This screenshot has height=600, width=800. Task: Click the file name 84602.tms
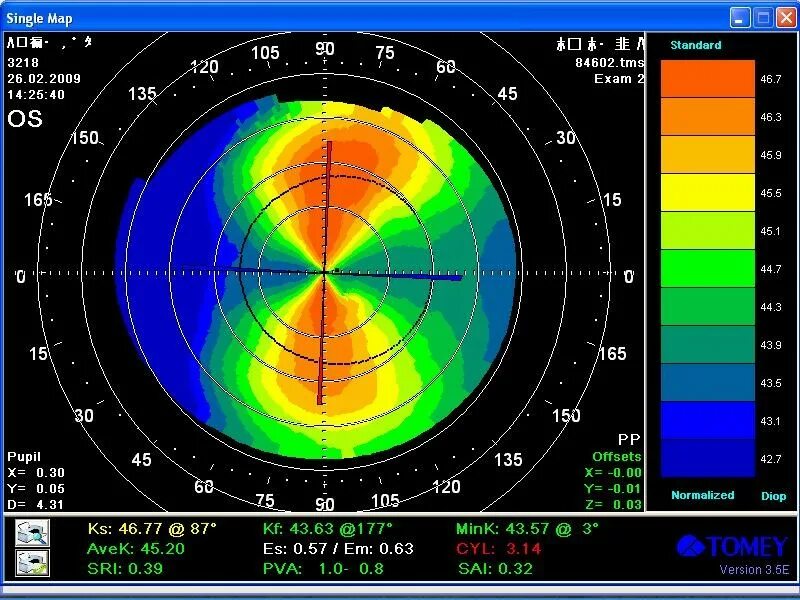pos(609,63)
